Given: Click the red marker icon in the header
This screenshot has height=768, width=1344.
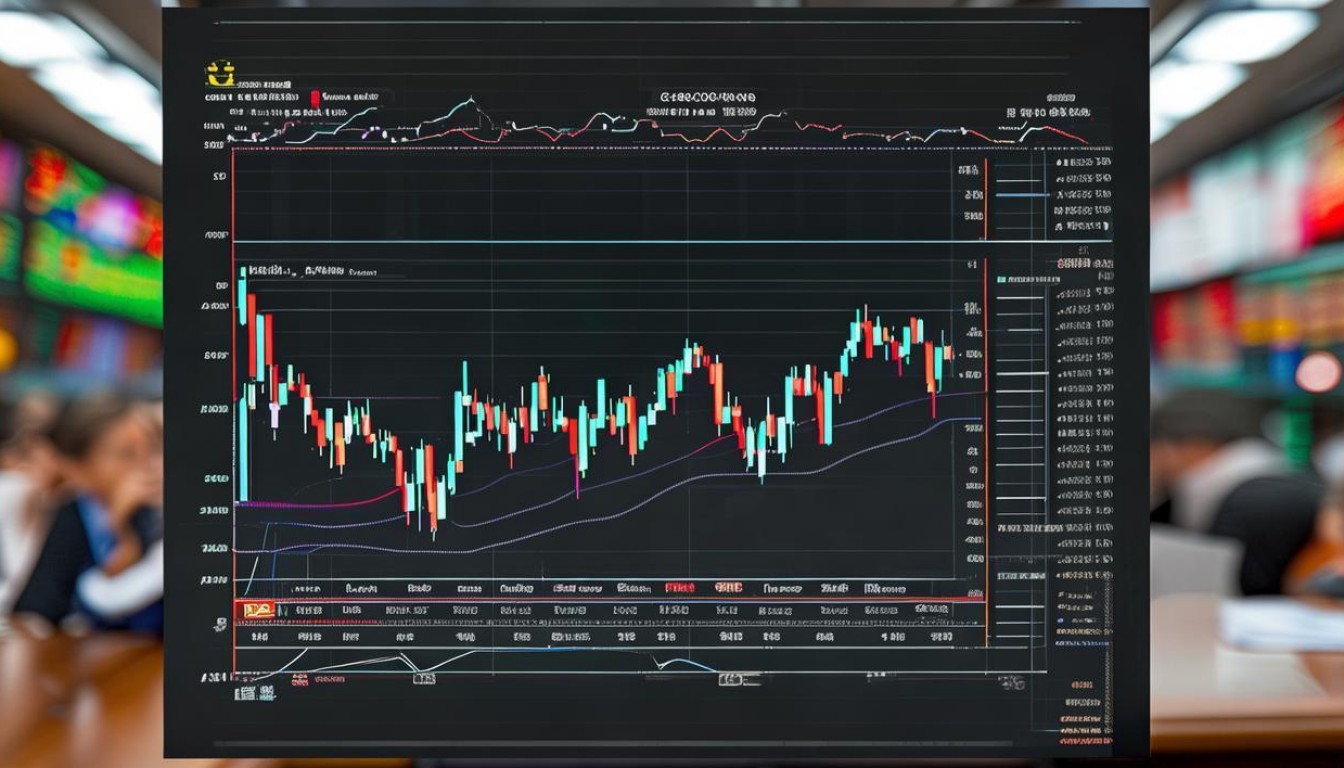Looking at the screenshot, I should point(315,98).
